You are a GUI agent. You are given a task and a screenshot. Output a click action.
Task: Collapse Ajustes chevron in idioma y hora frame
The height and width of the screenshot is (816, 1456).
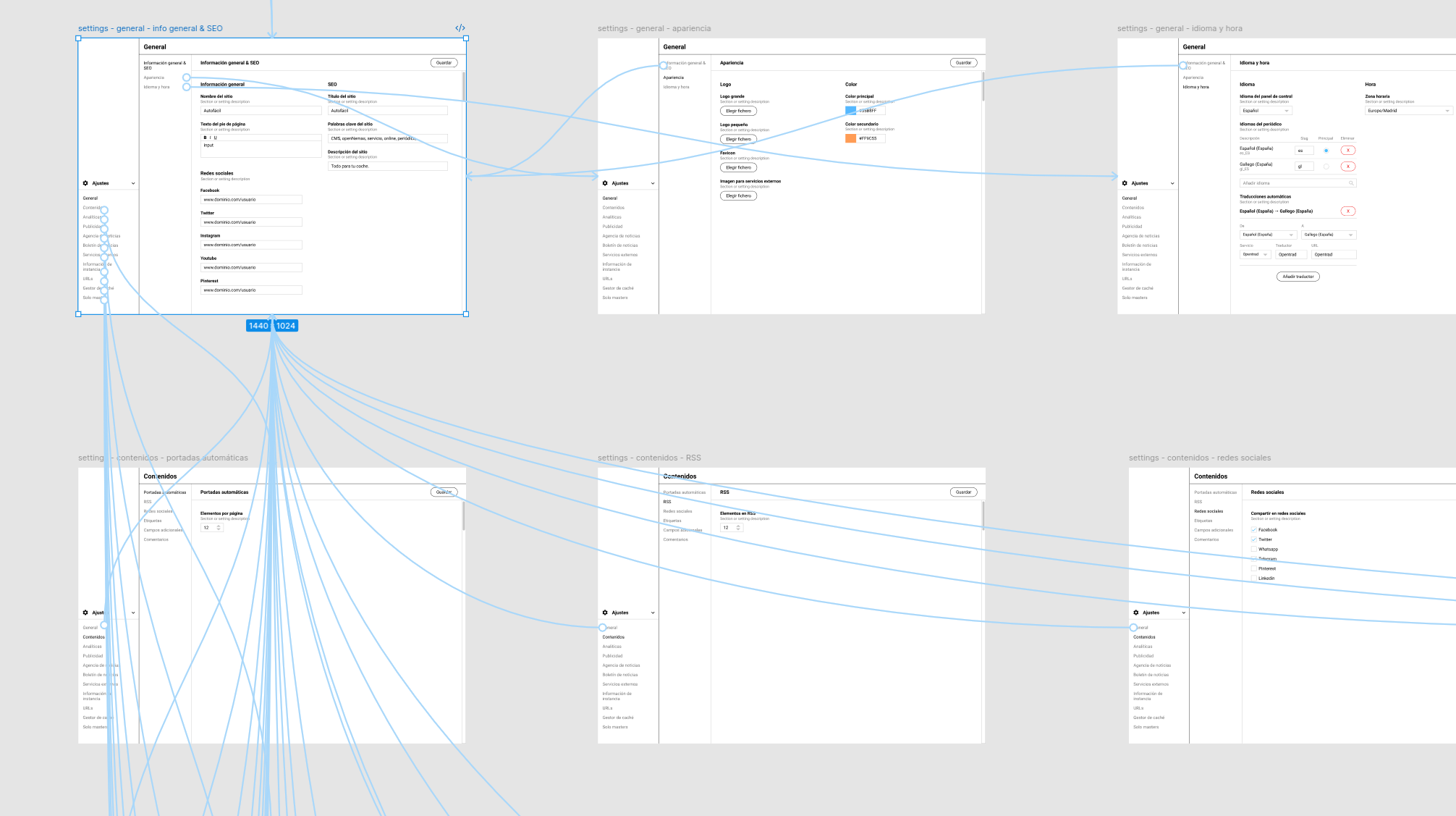point(1172,183)
